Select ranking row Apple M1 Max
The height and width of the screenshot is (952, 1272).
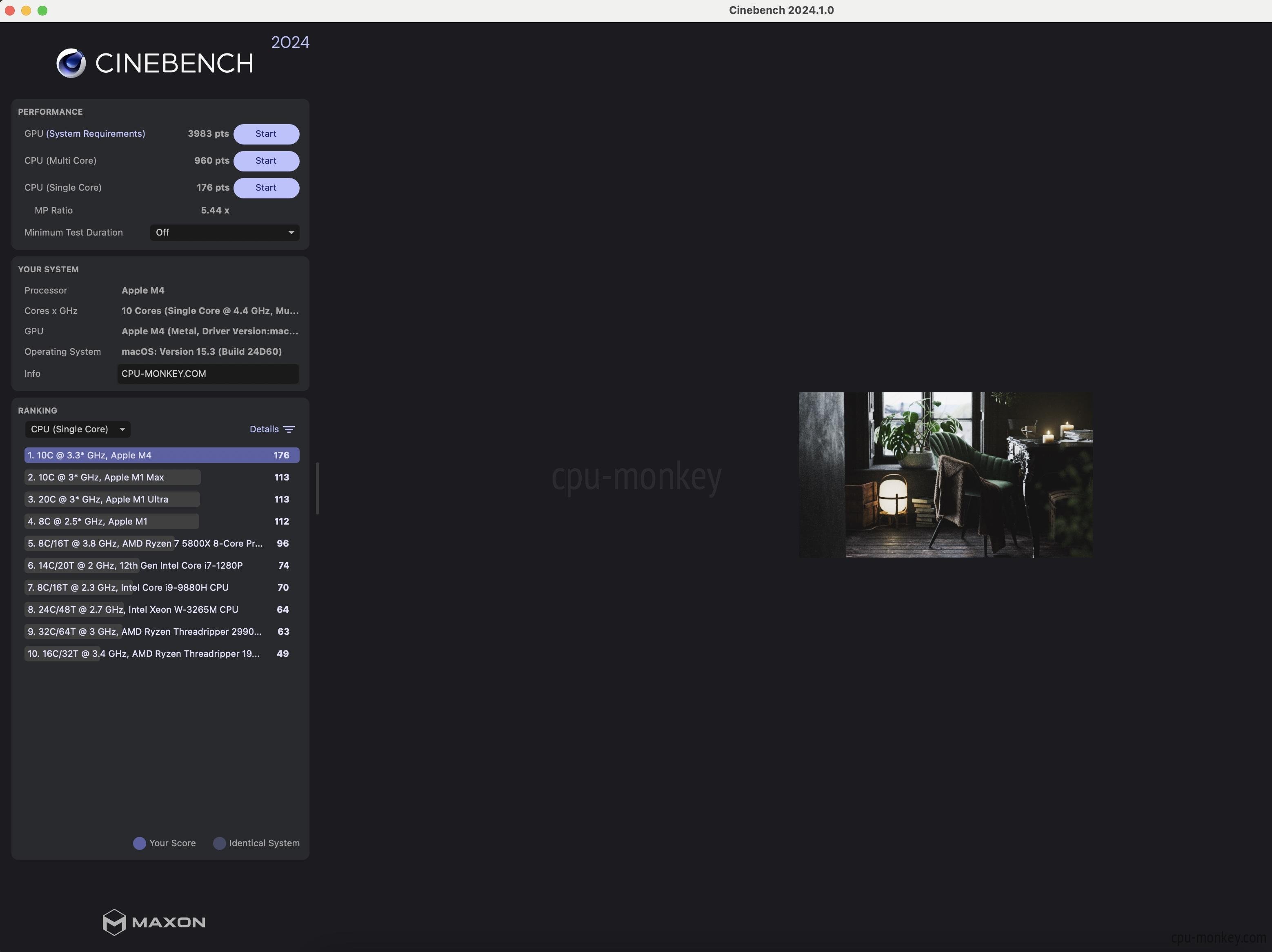point(162,478)
